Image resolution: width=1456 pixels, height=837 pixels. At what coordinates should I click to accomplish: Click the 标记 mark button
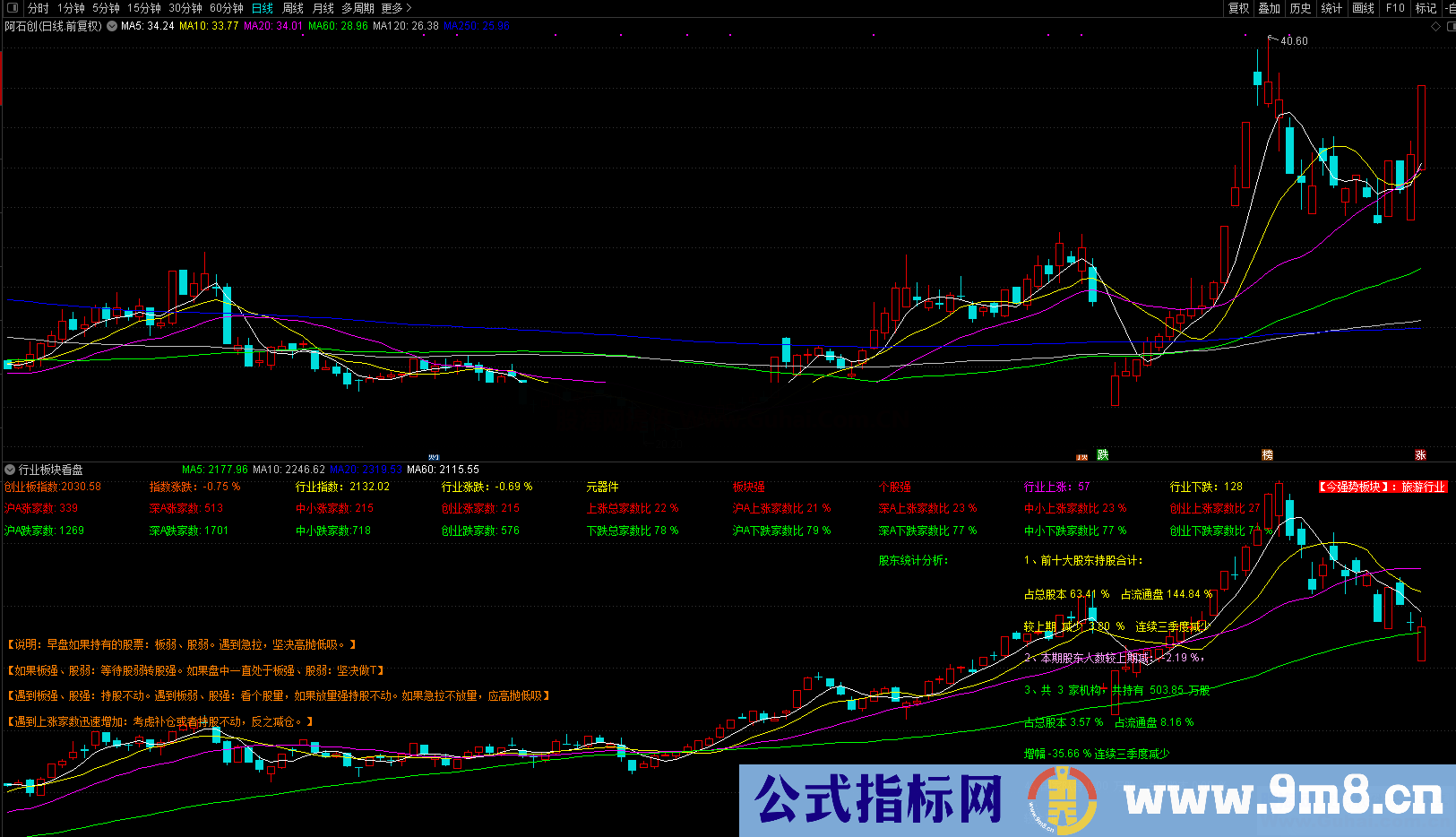[x=1426, y=8]
